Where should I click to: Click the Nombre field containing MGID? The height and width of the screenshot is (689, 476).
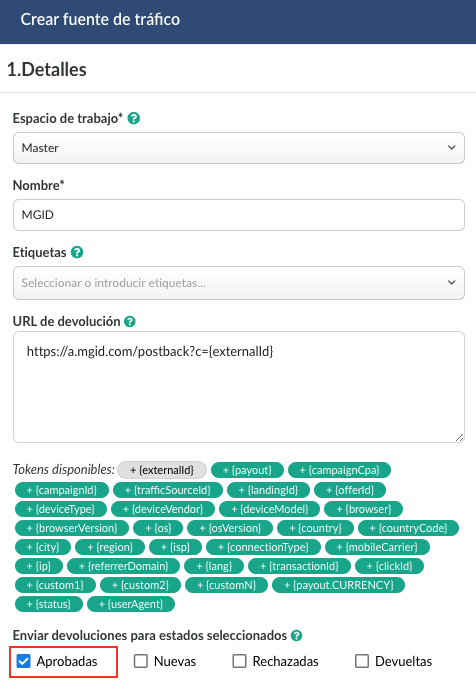[x=239, y=215]
